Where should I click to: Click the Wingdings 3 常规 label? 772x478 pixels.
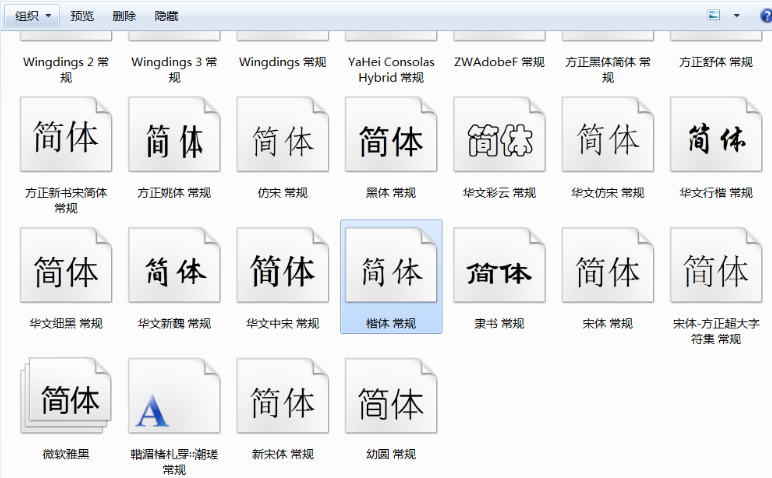[174, 69]
